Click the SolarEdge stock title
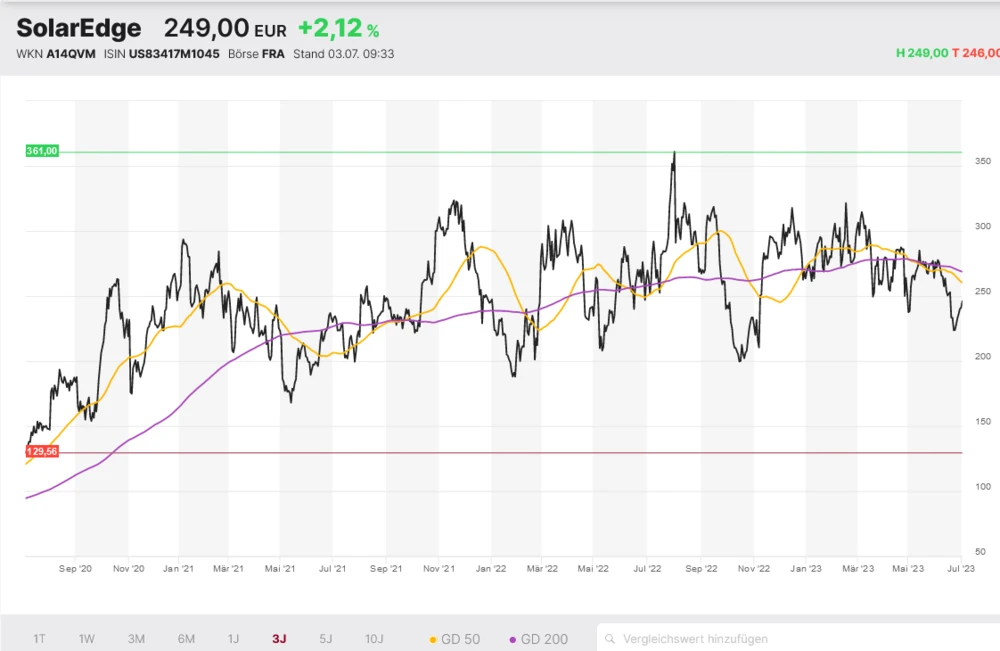The height and width of the screenshot is (651, 1000). [79, 28]
